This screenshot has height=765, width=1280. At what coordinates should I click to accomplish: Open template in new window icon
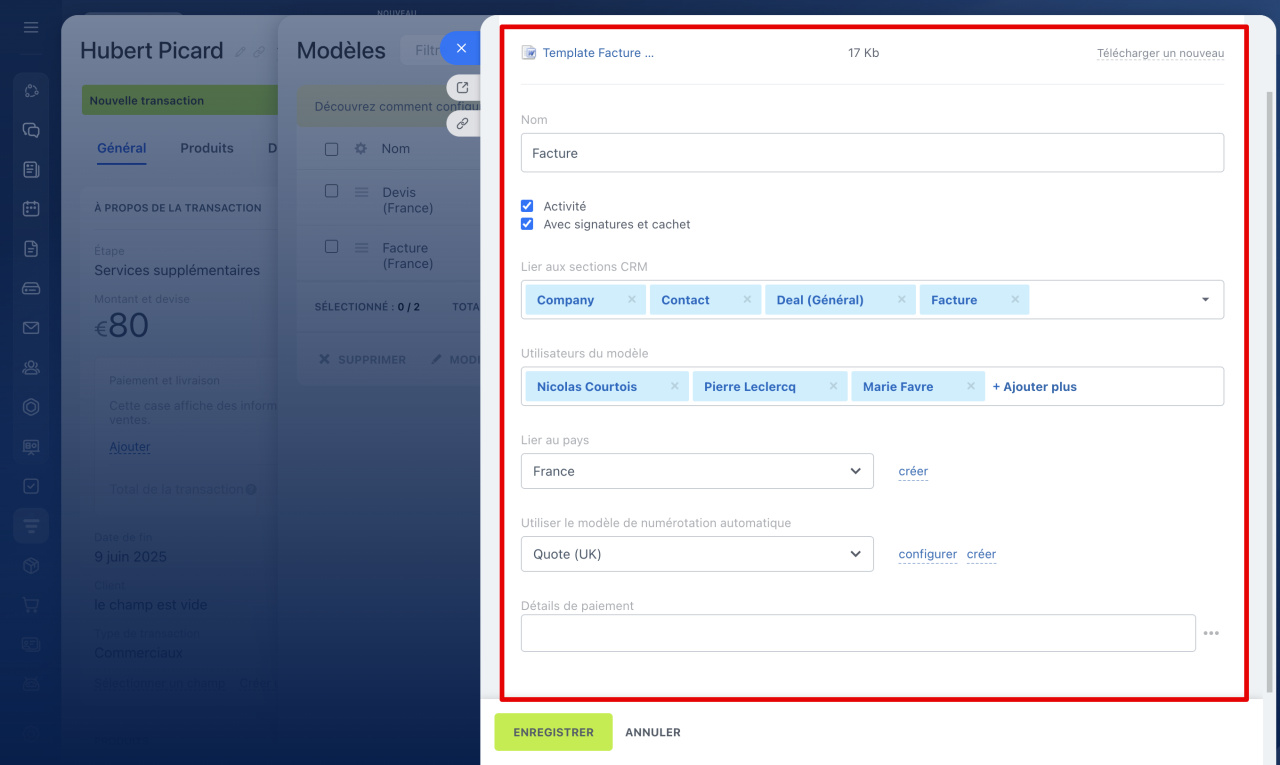coord(462,87)
